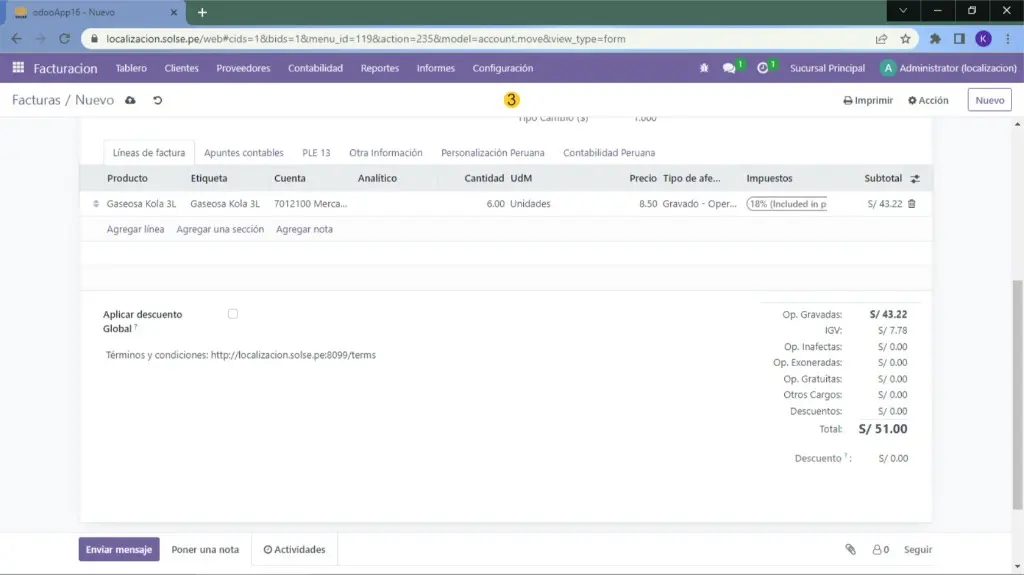The image size is (1024, 575).
Task: Switch to the Apuntes contables tab
Action: pos(243,153)
